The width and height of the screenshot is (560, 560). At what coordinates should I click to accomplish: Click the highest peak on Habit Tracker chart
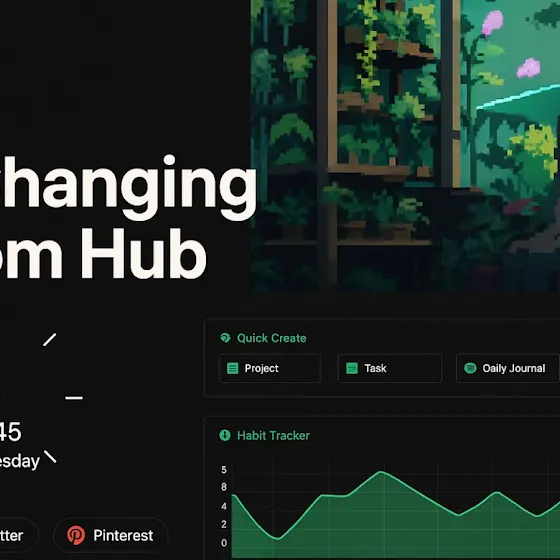coord(381,472)
